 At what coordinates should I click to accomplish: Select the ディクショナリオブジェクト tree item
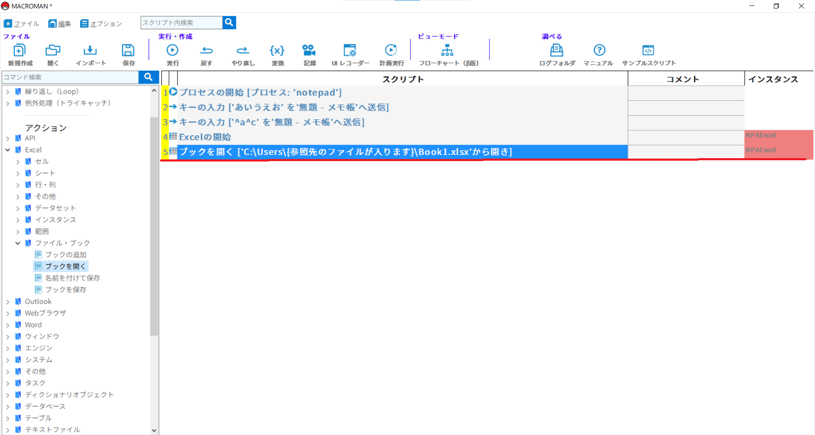pyautogui.click(x=69, y=394)
